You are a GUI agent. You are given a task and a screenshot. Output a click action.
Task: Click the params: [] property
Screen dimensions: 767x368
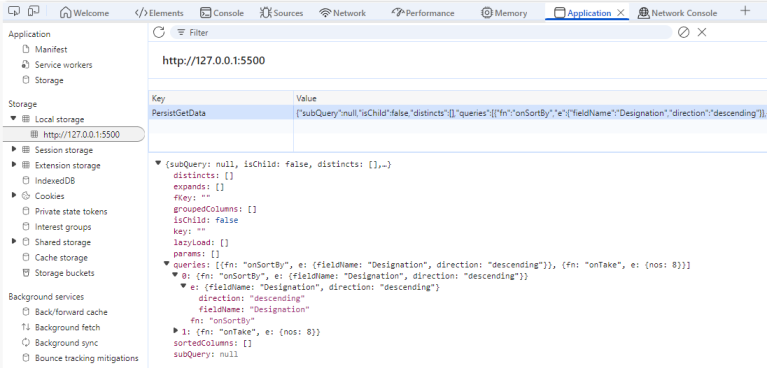point(196,253)
